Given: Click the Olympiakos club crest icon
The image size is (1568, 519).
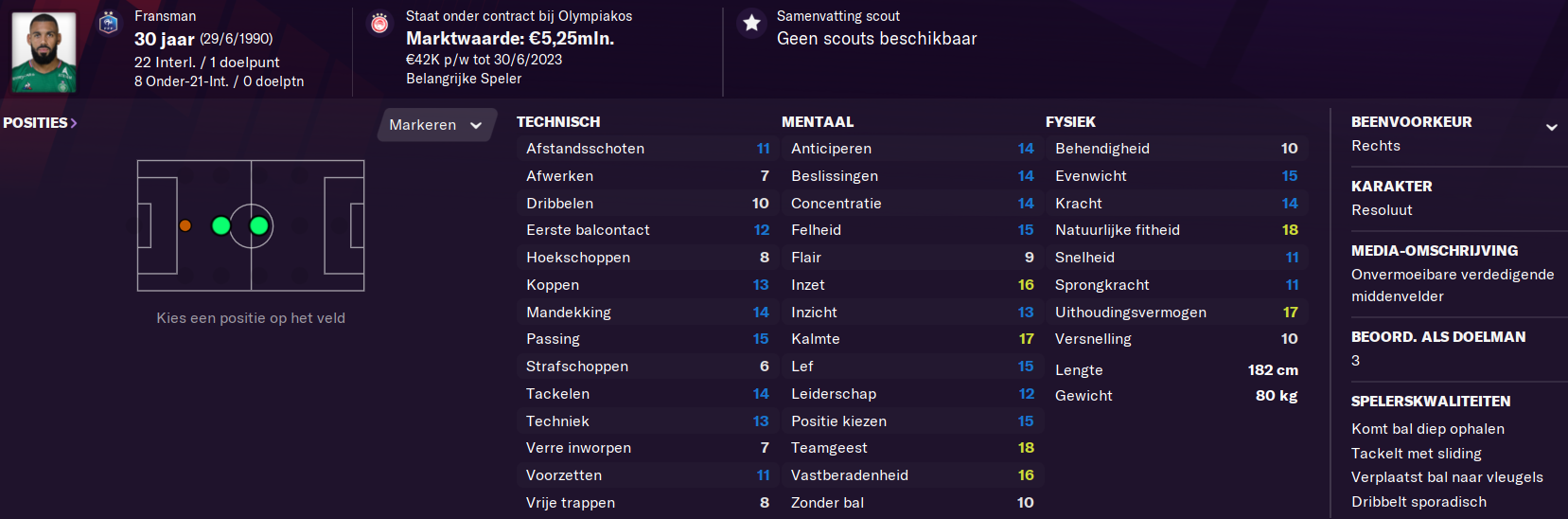Looking at the screenshot, I should pyautogui.click(x=379, y=24).
